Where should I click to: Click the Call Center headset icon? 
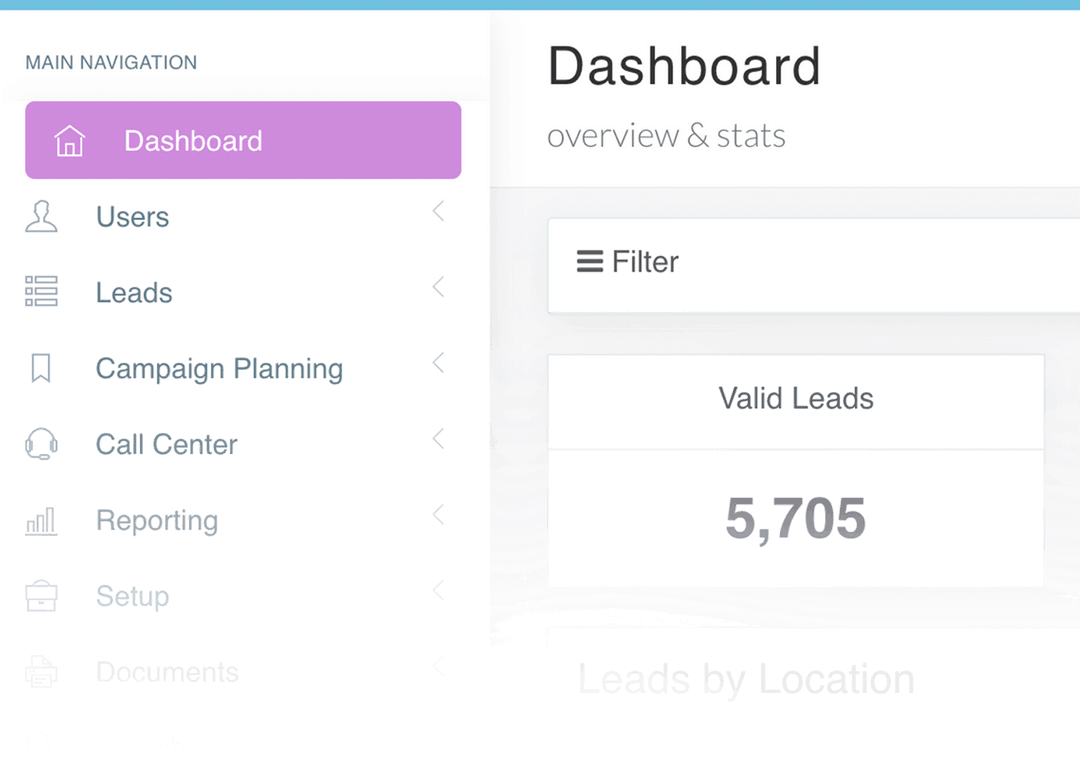[41, 444]
